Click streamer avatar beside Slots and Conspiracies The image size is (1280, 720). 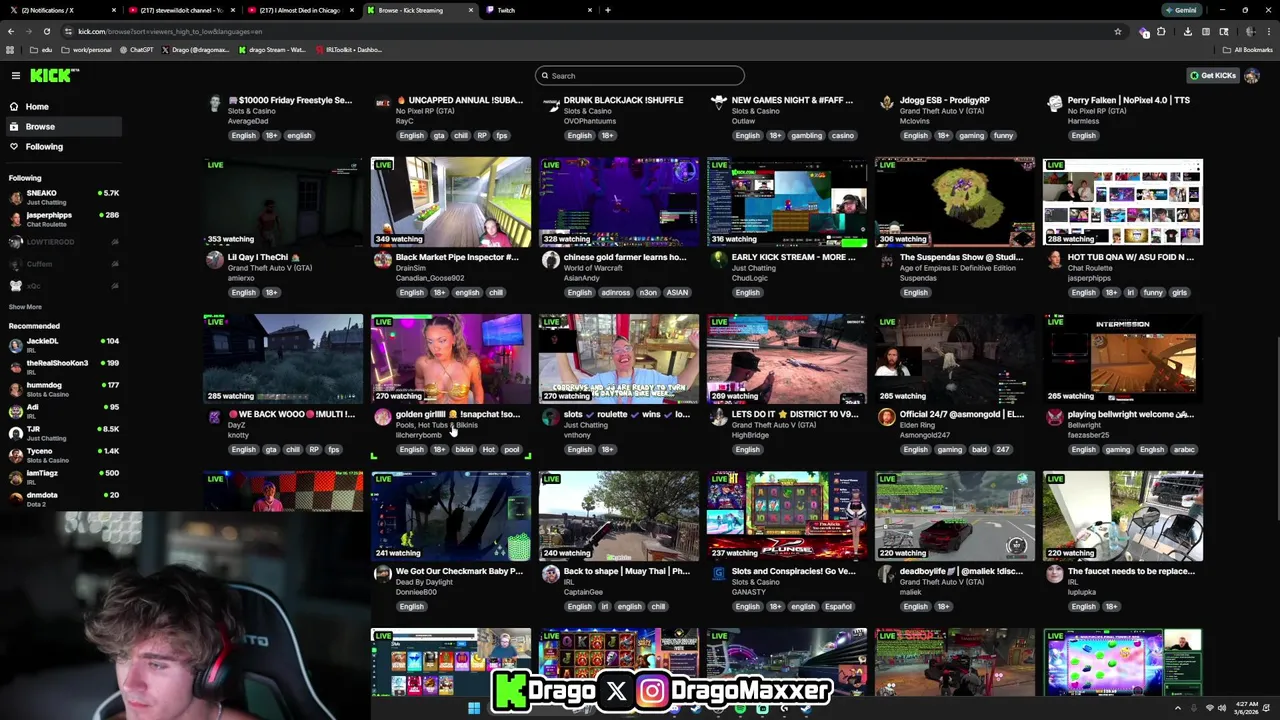(x=718, y=574)
